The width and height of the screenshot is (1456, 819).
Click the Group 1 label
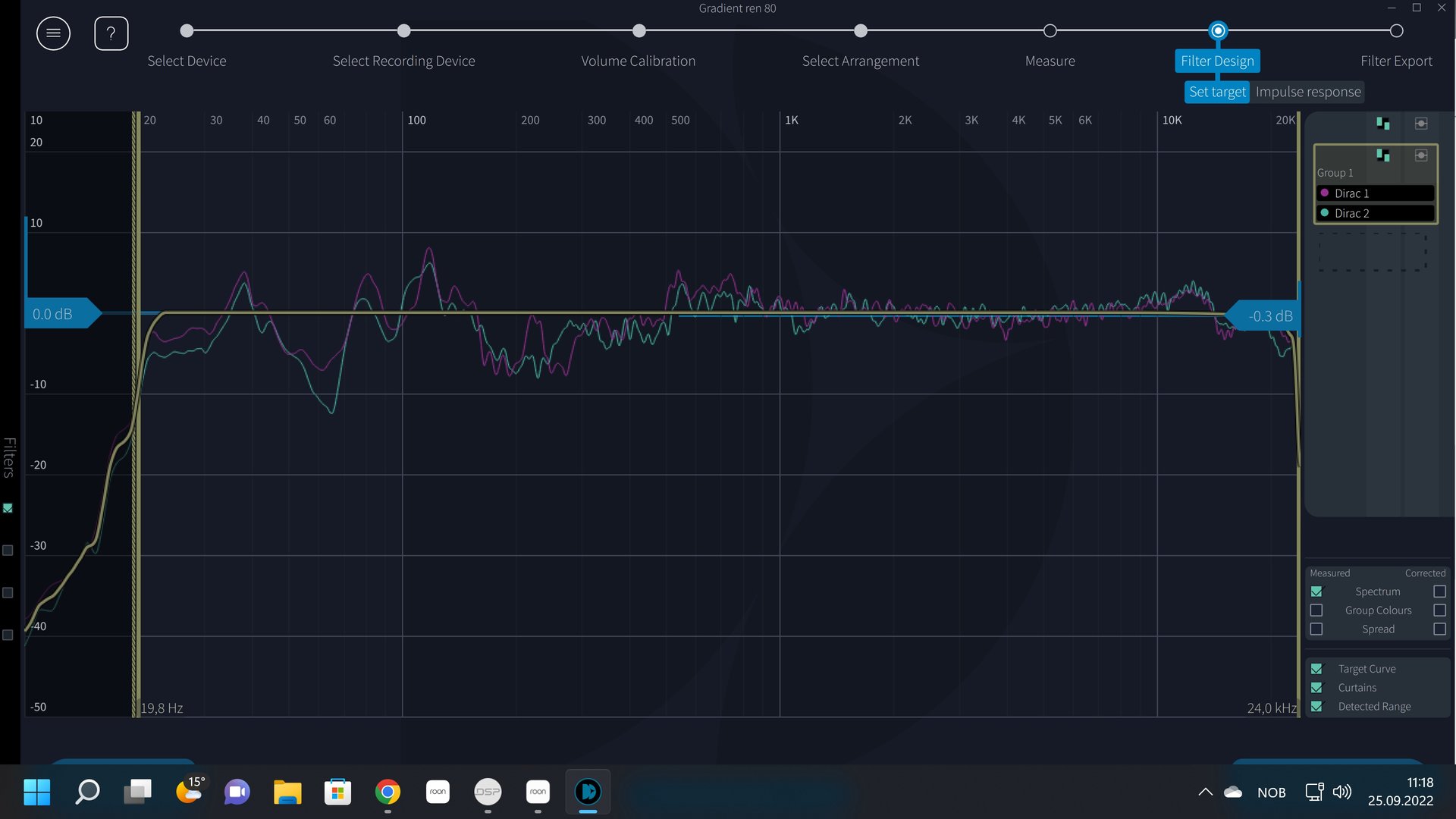click(x=1335, y=173)
